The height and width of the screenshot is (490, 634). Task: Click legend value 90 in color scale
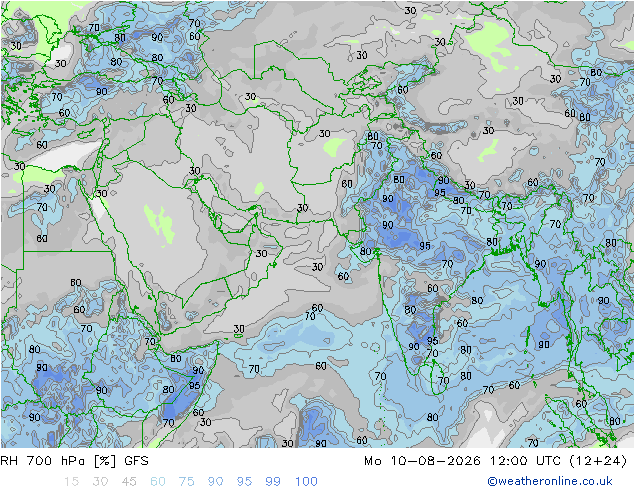click(x=215, y=481)
